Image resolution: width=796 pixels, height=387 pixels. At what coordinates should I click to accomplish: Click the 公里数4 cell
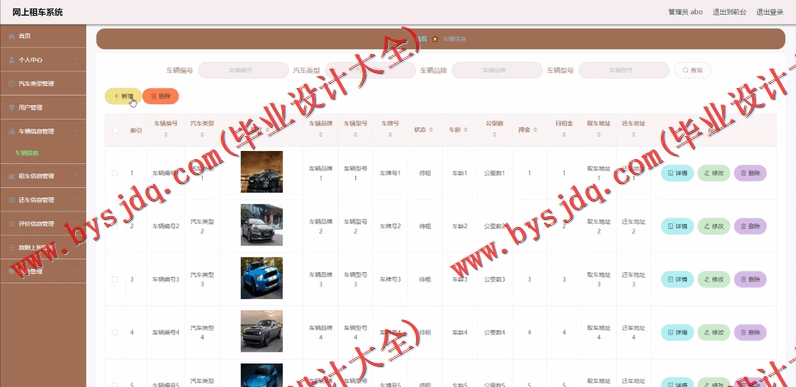(x=494, y=333)
